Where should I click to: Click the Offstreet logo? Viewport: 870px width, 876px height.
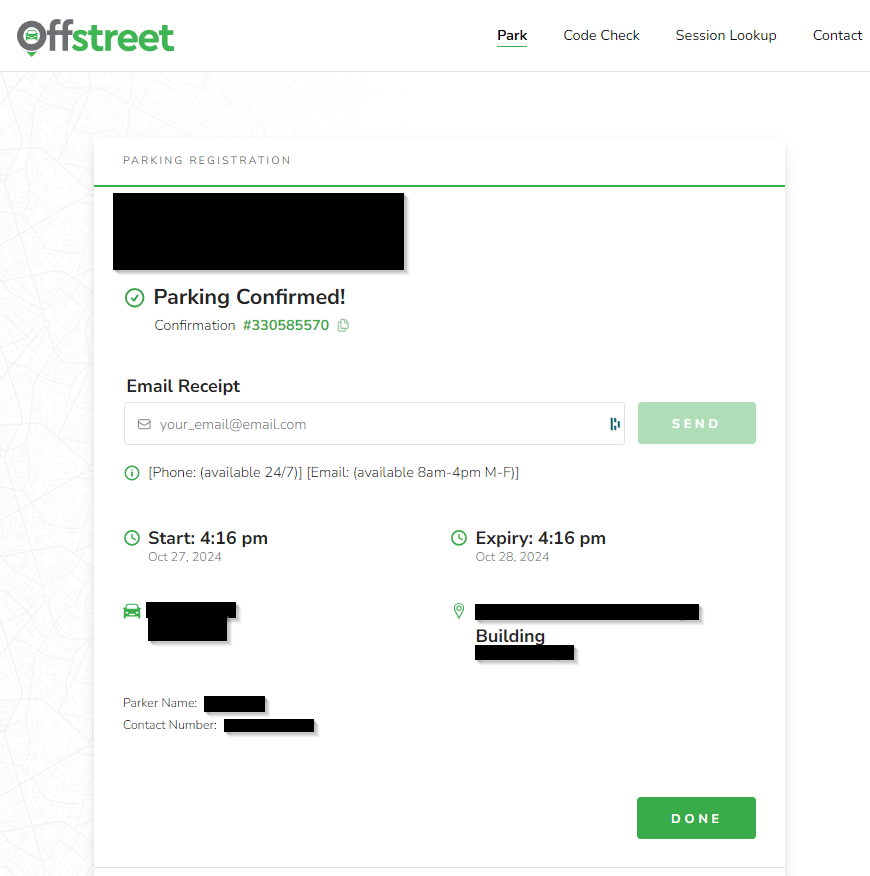coord(96,38)
